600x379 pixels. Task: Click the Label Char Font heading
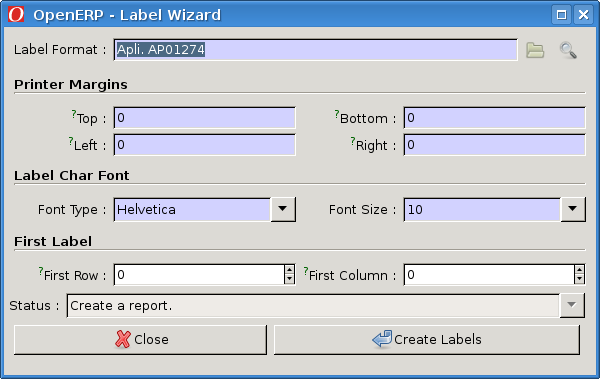click(x=72, y=175)
